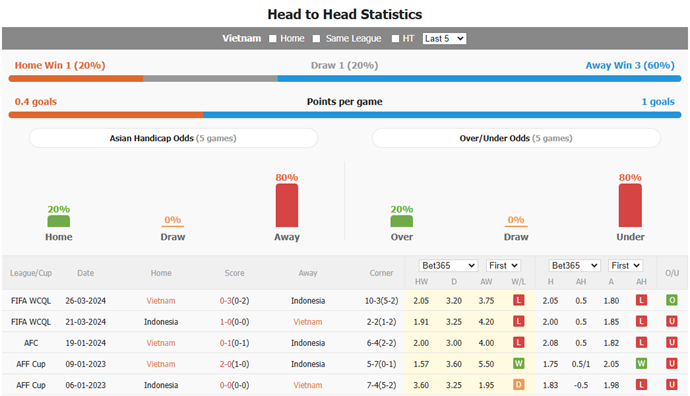Click the Corner column header
This screenshot has width=690, height=396.
tap(381, 273)
